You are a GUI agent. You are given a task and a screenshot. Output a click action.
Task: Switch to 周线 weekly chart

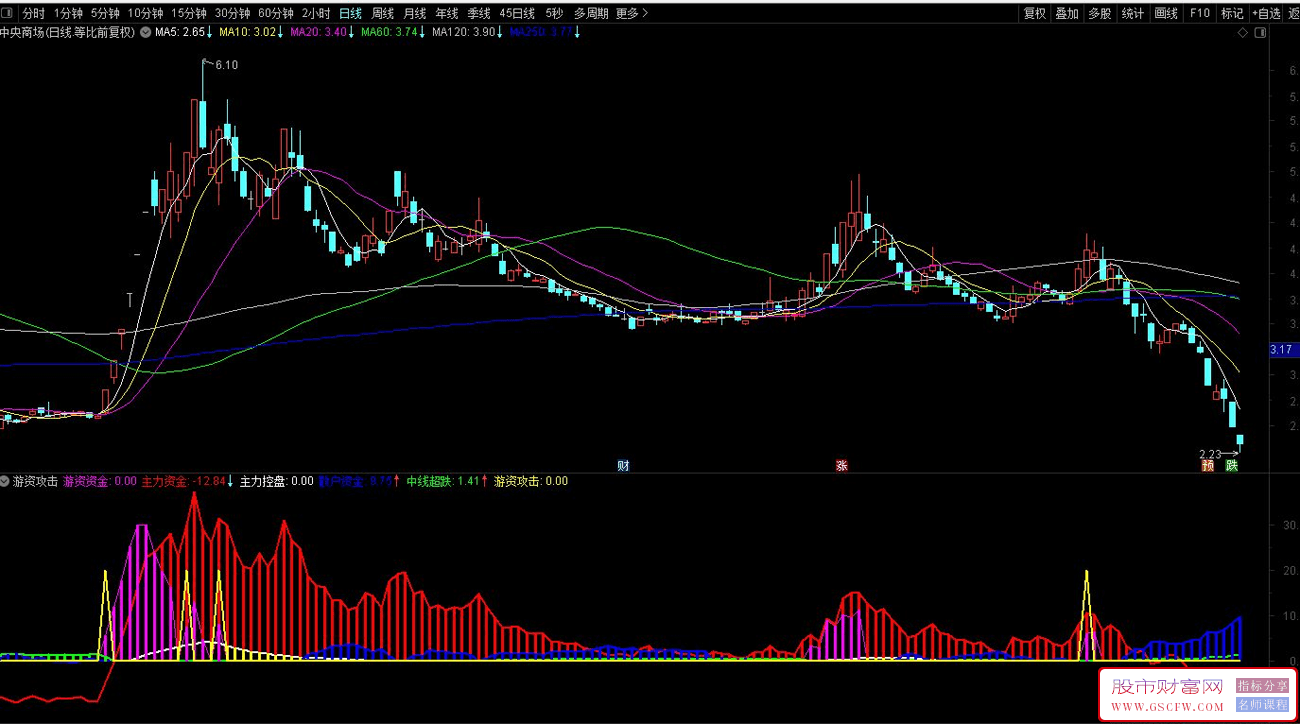[x=383, y=13]
